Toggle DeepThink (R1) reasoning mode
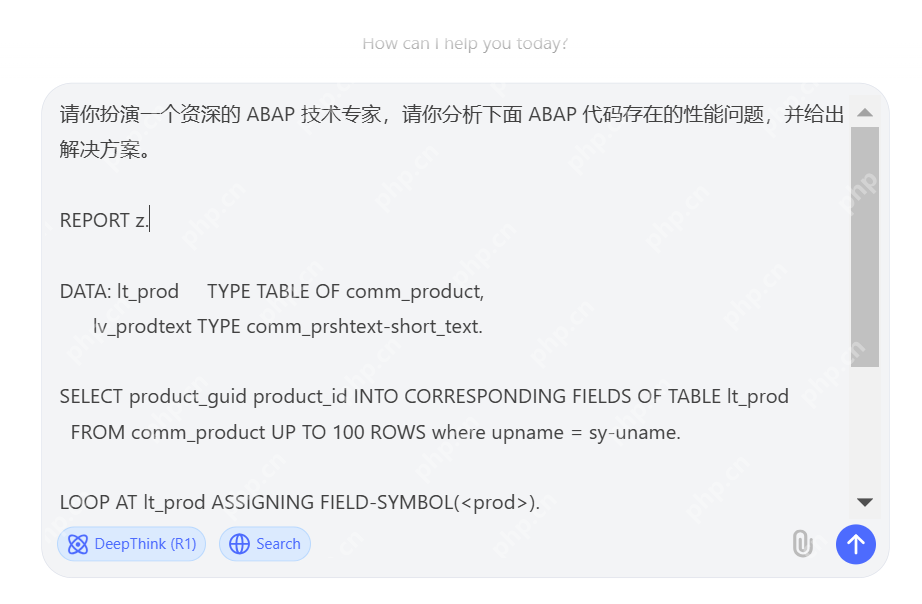 131,544
